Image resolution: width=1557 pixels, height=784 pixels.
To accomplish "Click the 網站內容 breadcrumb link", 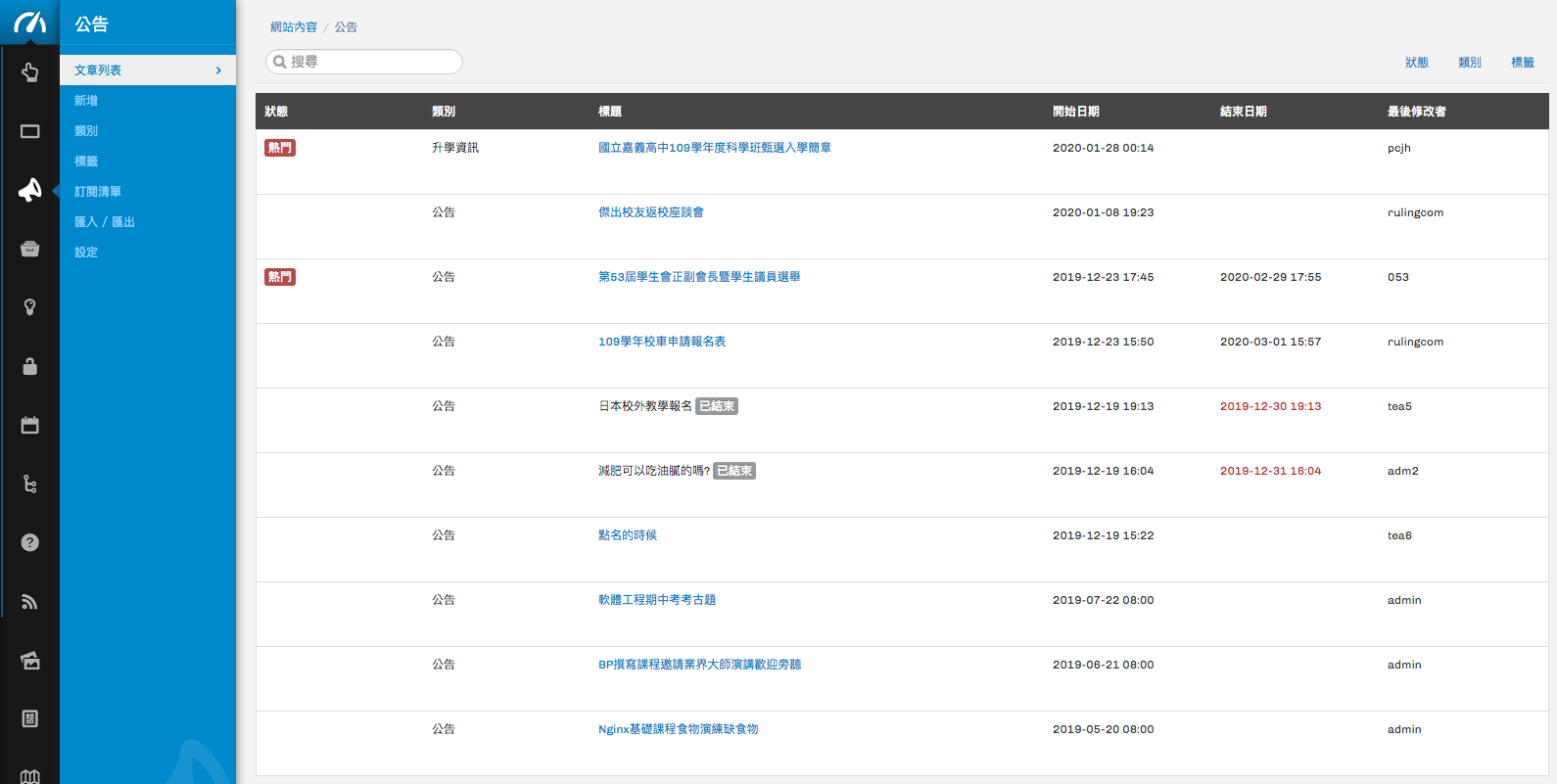I will [x=293, y=27].
